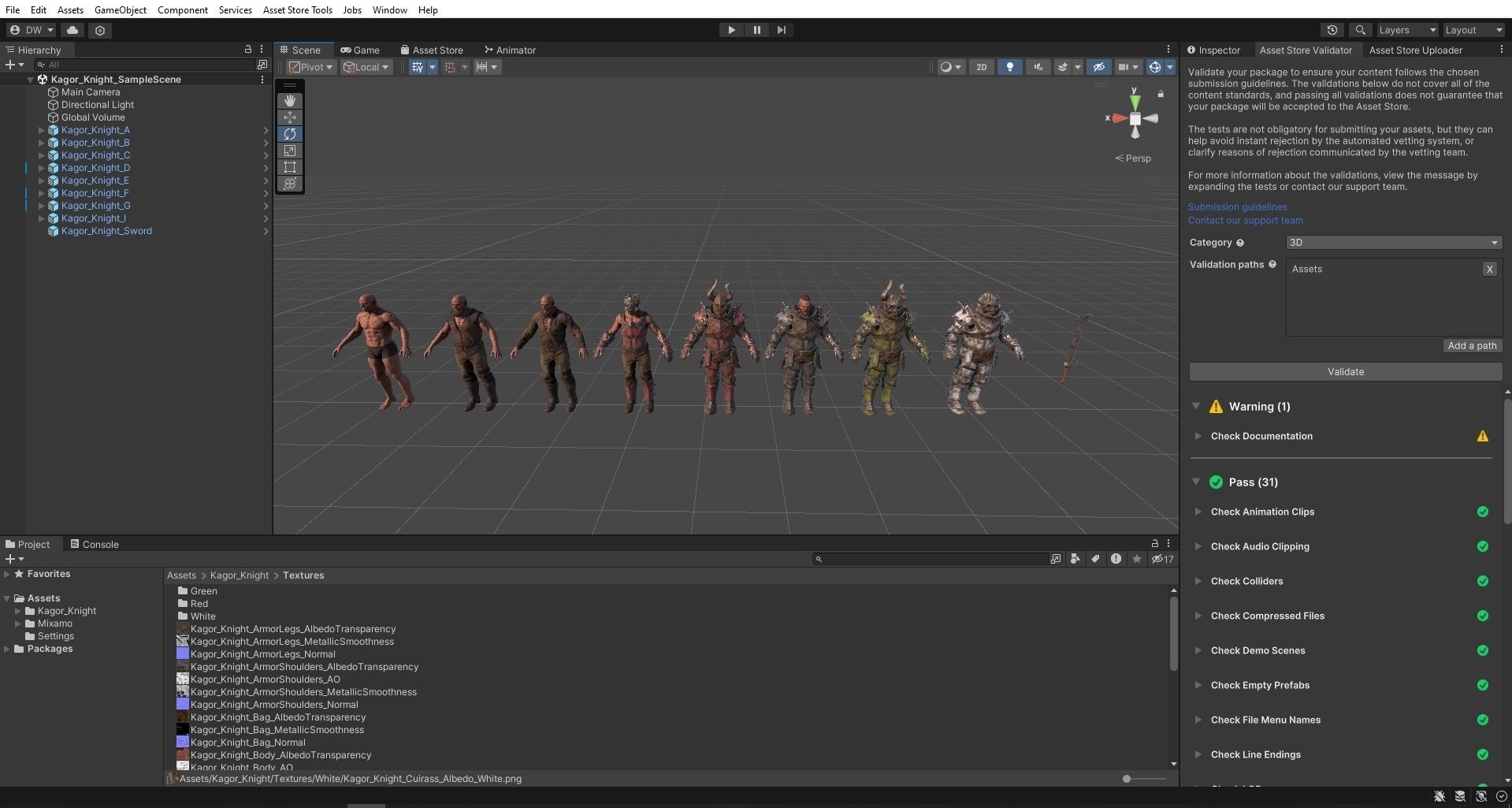Click the Scene orientation gizmo X axis cone

[1119, 118]
